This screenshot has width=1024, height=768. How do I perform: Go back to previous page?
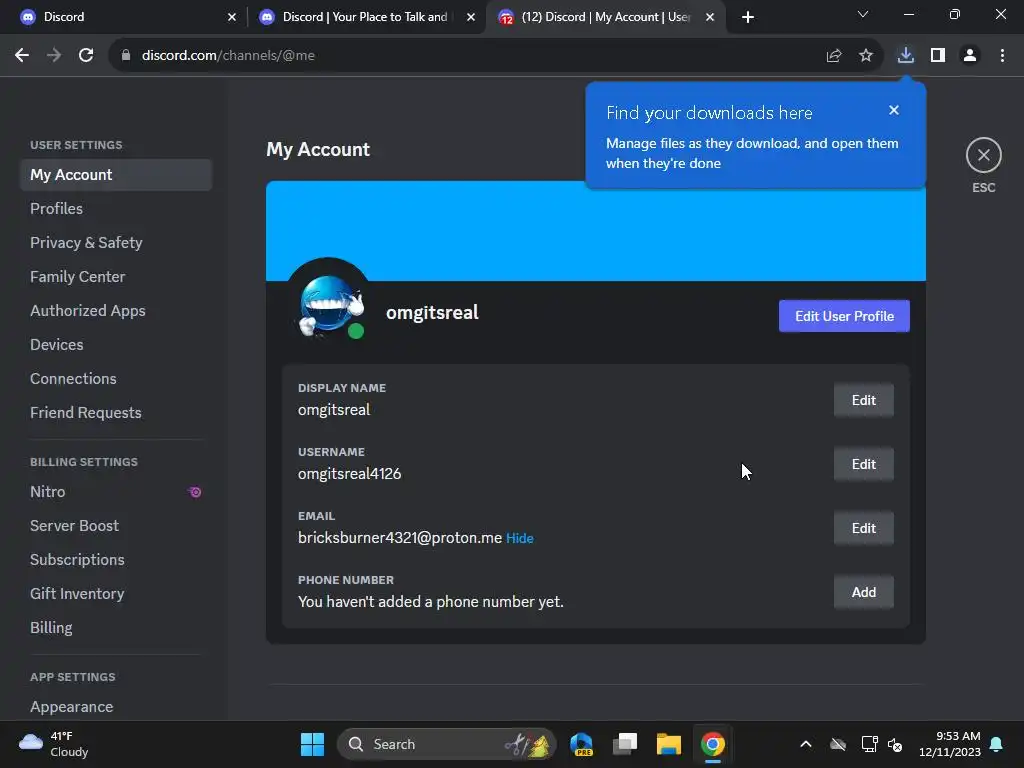pos(22,56)
